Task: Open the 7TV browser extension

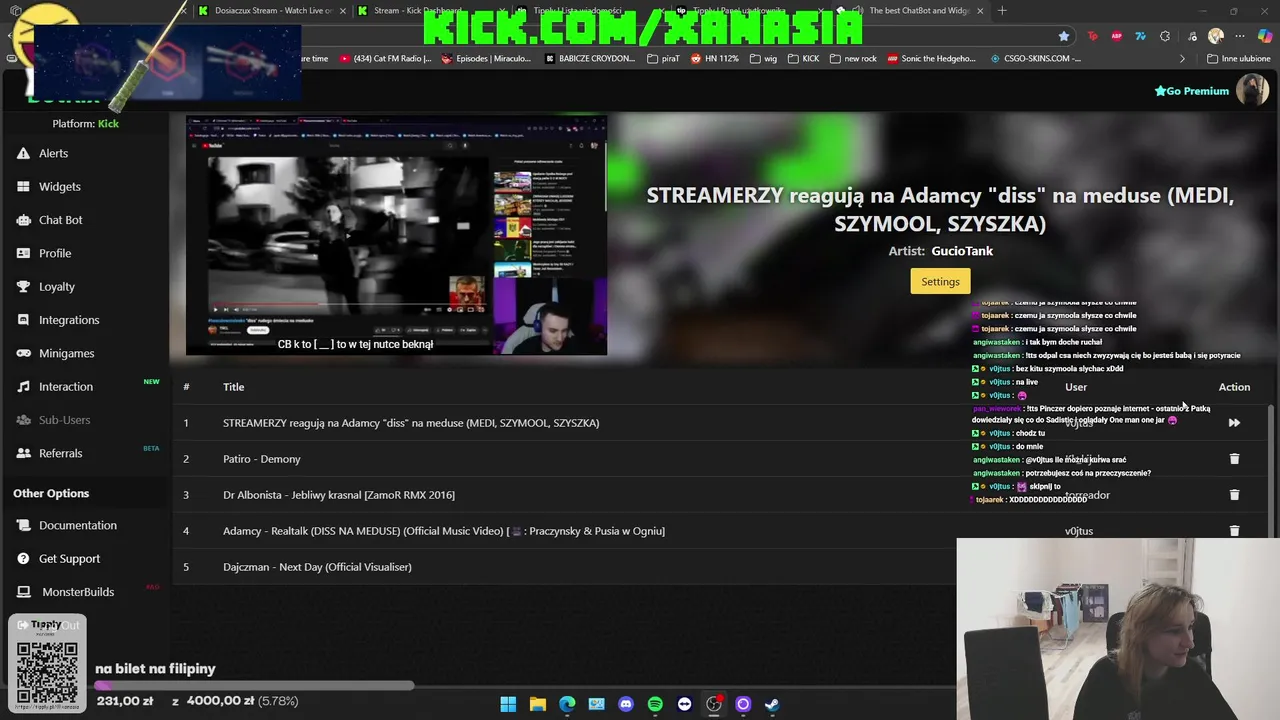Action: [1140, 36]
